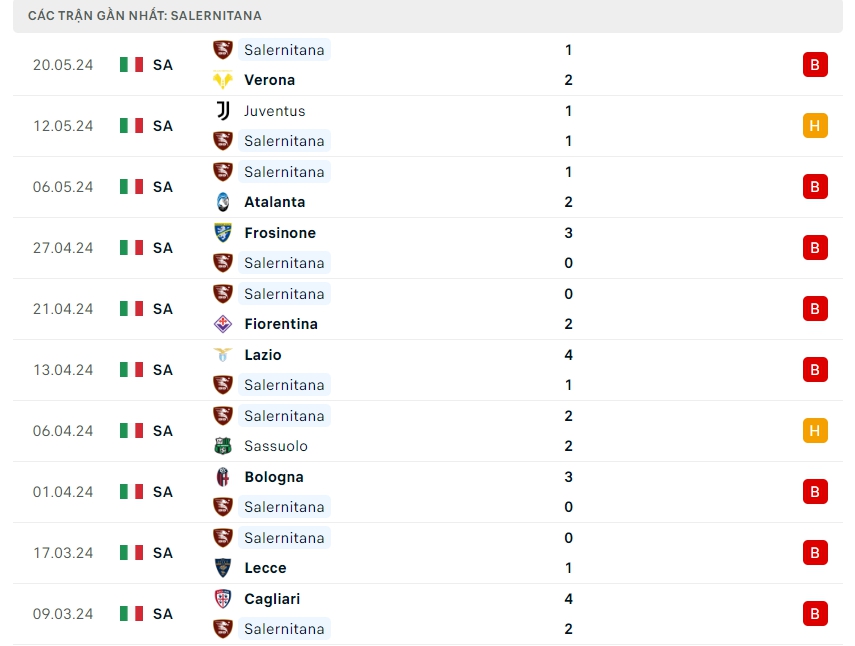Open the Fiorentina team name link
The width and height of the screenshot is (855, 646).
280,324
